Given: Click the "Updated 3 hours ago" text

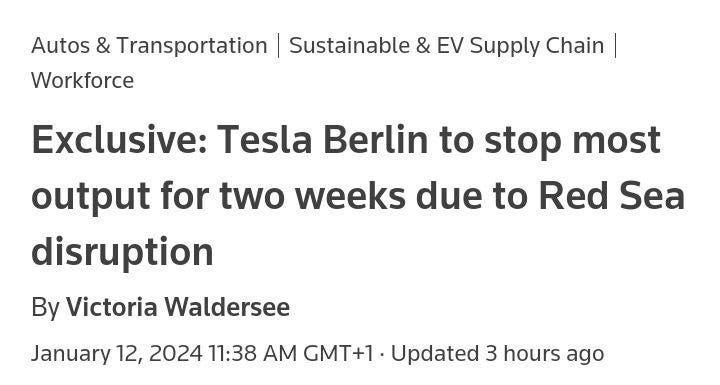Looking at the screenshot, I should pos(497,353).
